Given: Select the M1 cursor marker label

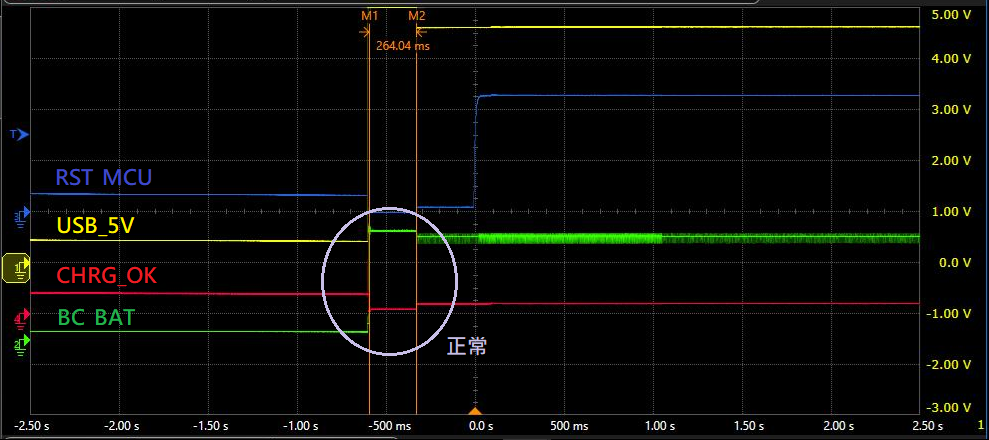Looking at the screenshot, I should [369, 16].
